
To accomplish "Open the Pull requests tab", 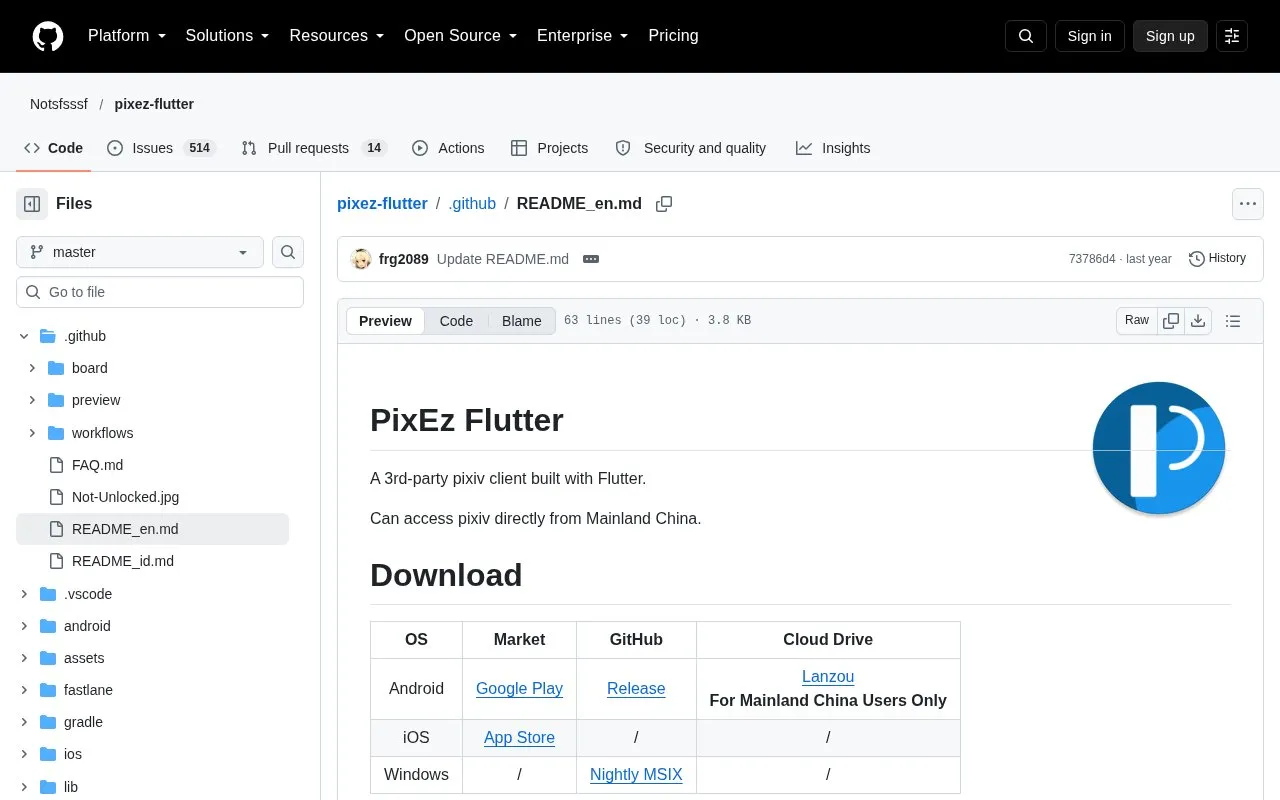I will point(314,148).
